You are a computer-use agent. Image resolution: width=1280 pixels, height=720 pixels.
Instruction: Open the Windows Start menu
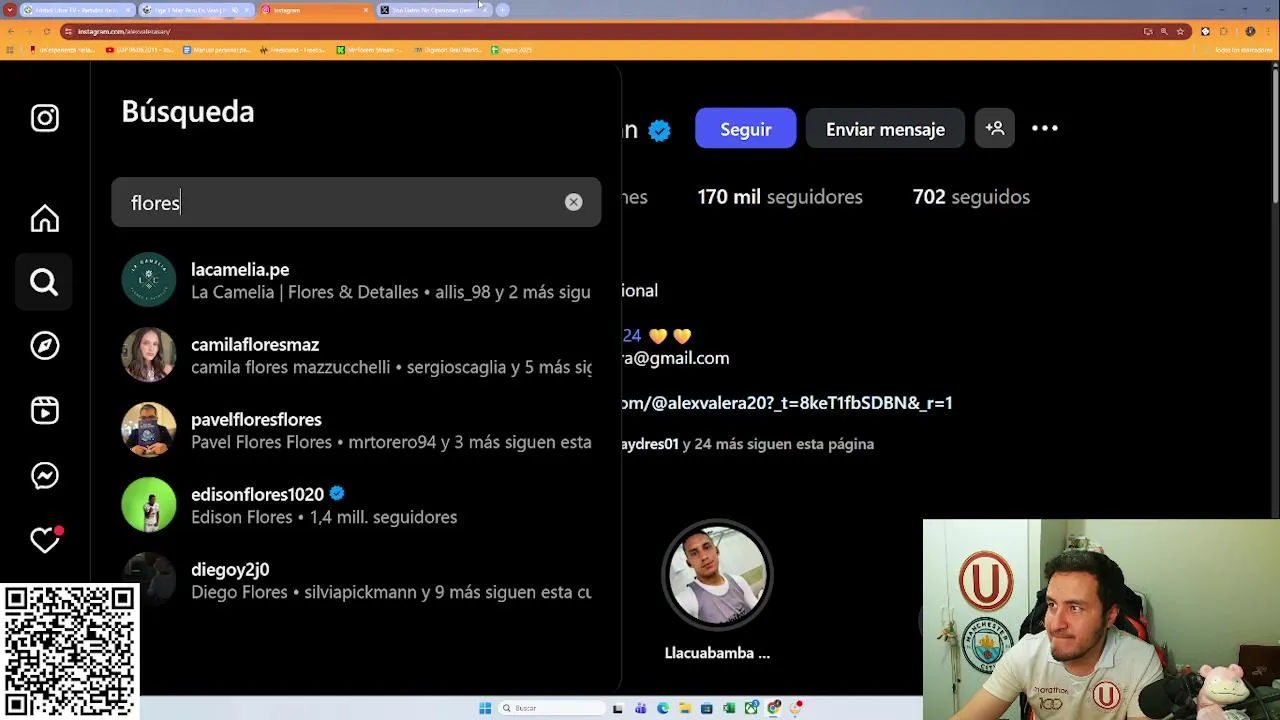485,708
